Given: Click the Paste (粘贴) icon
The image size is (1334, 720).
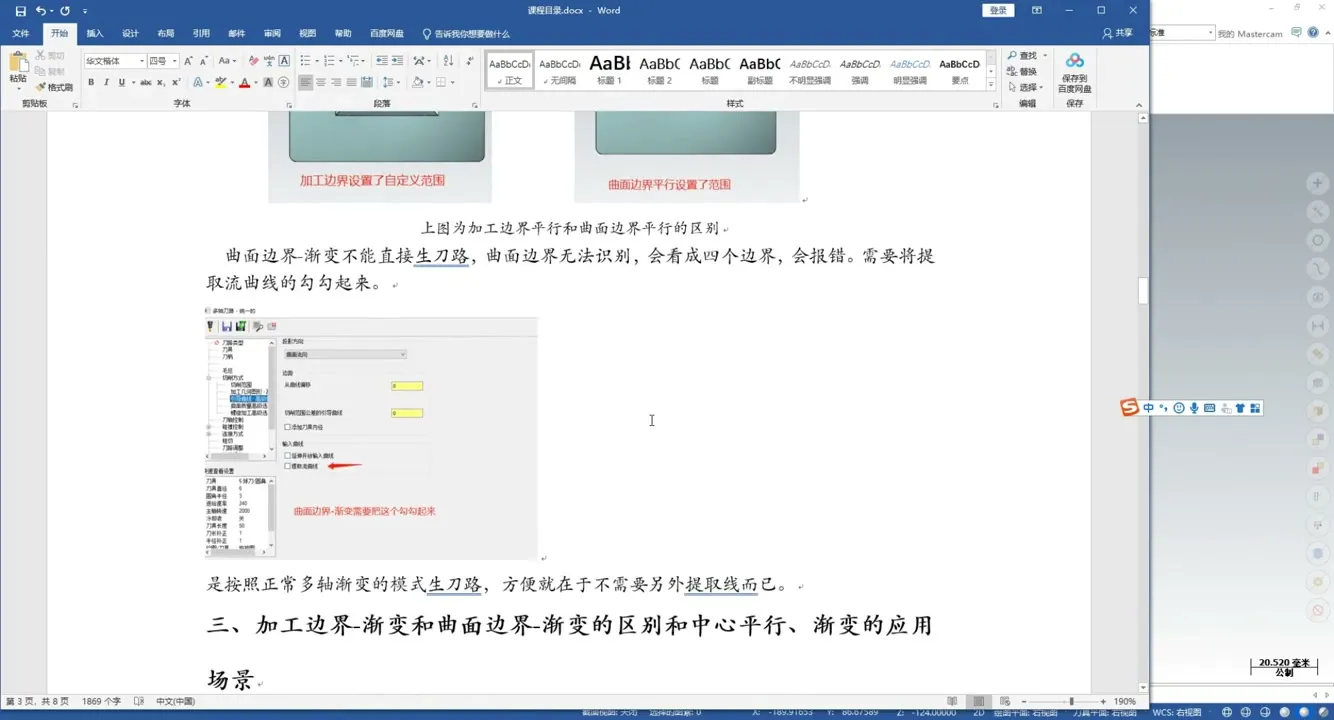Looking at the screenshot, I should tap(17, 62).
